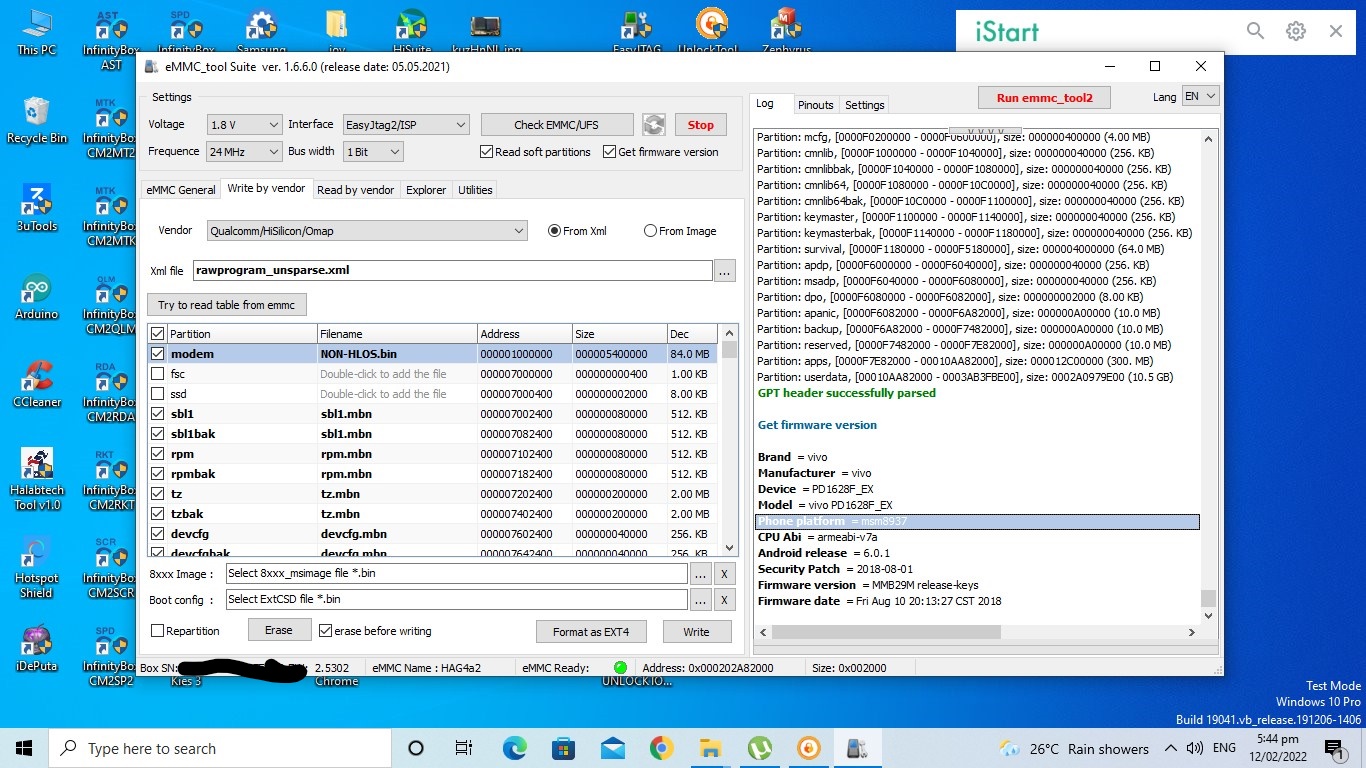Toggle erase before writing checkbox
Viewport: 1366px width, 768px height.
coord(325,631)
